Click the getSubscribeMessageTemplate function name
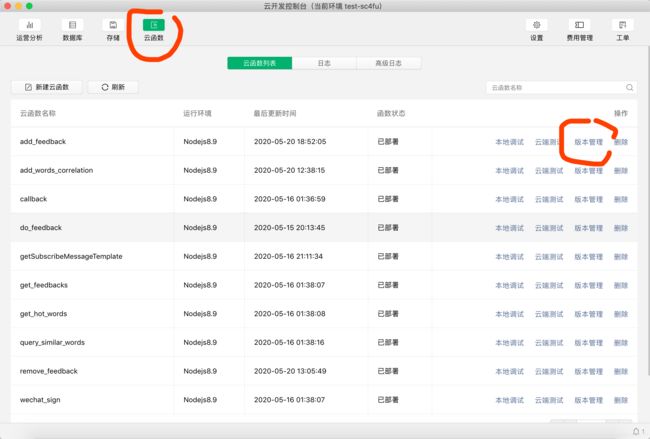This screenshot has width=650, height=439. coord(71,256)
